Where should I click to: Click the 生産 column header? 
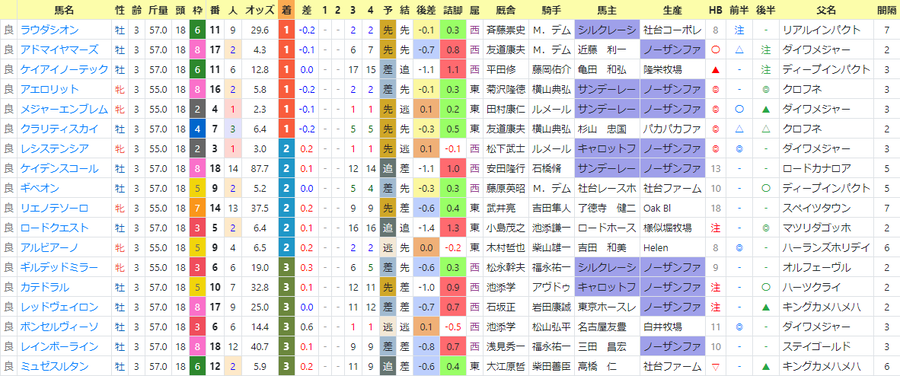[x=672, y=10]
